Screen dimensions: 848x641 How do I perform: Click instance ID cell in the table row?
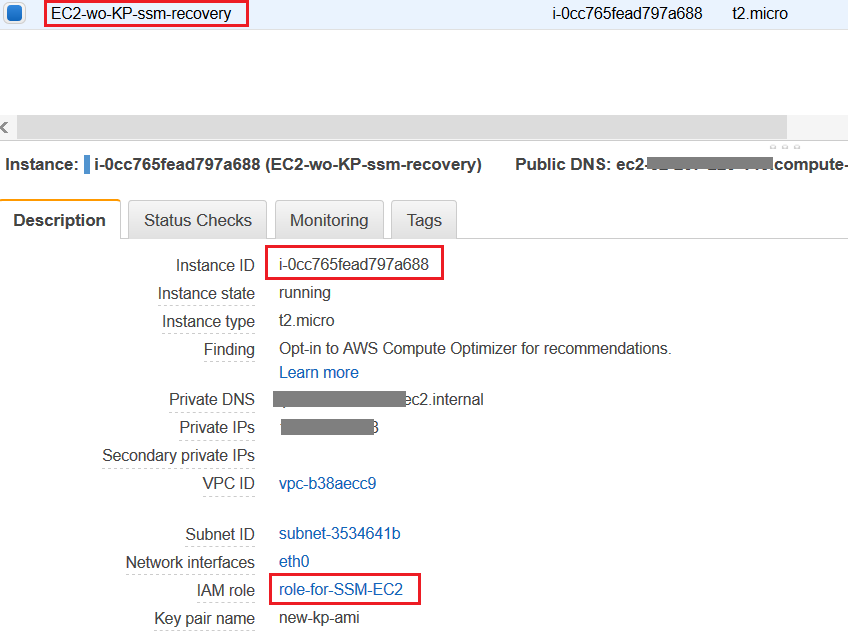[x=627, y=14]
